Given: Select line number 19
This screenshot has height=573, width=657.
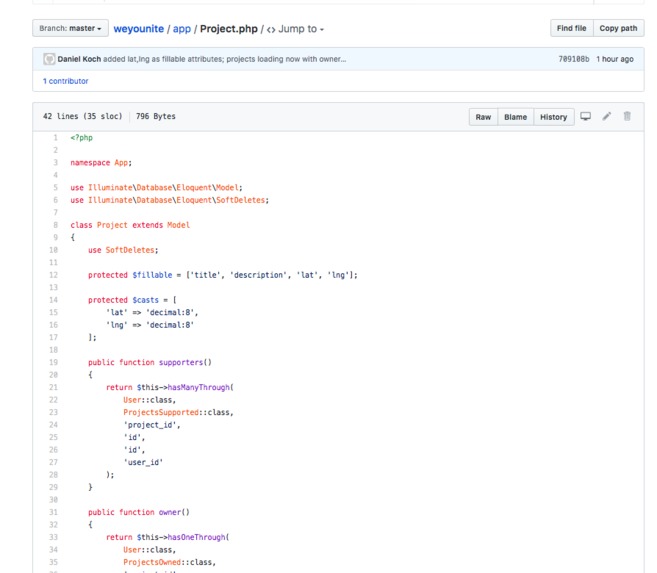Looking at the screenshot, I should tap(53, 362).
